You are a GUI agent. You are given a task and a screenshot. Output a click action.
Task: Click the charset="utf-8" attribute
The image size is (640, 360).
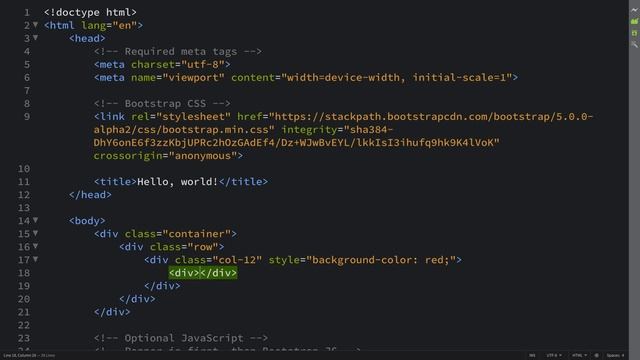(x=178, y=64)
